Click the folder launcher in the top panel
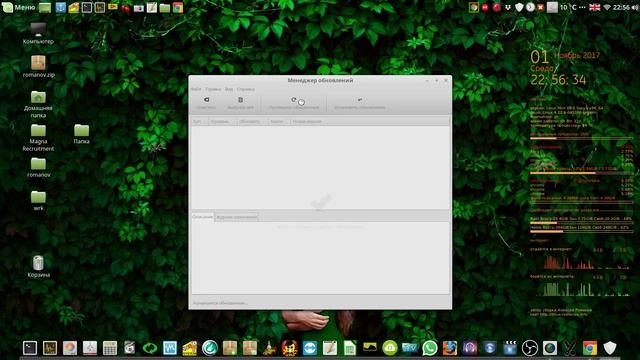 165,7
